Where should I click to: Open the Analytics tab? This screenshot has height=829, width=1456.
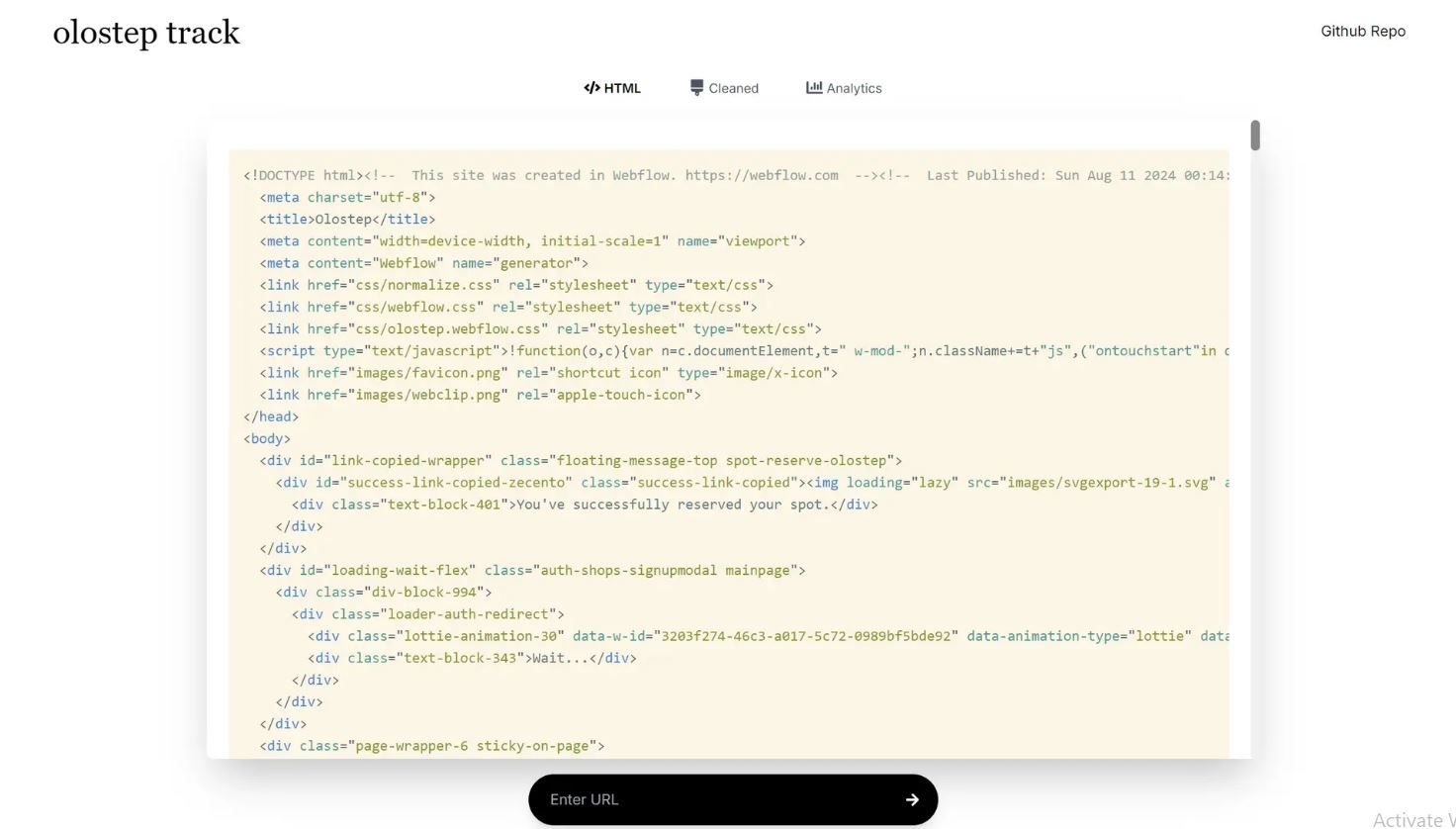tap(844, 88)
